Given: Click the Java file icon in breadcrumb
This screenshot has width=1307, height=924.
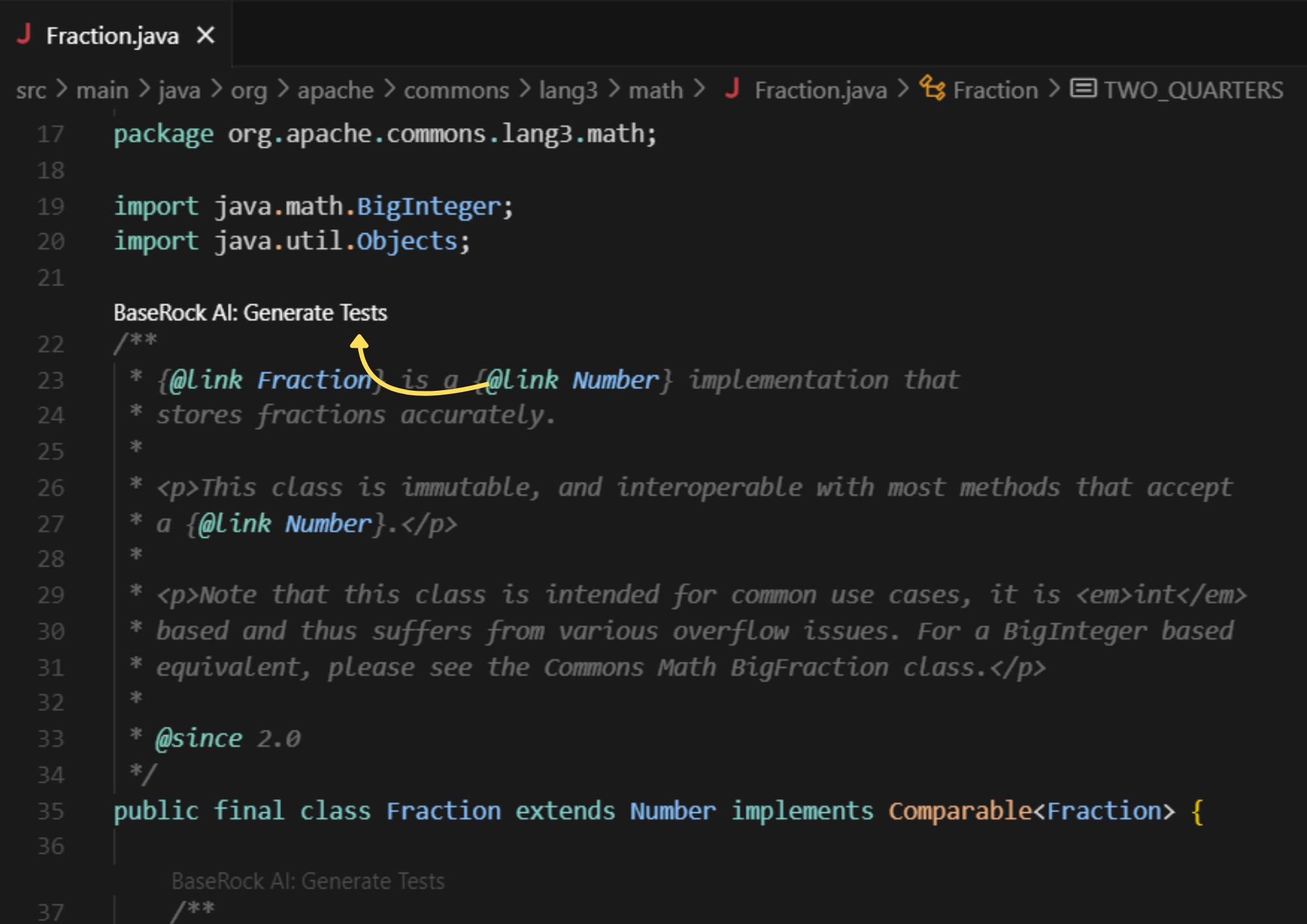Looking at the screenshot, I should click(x=732, y=89).
